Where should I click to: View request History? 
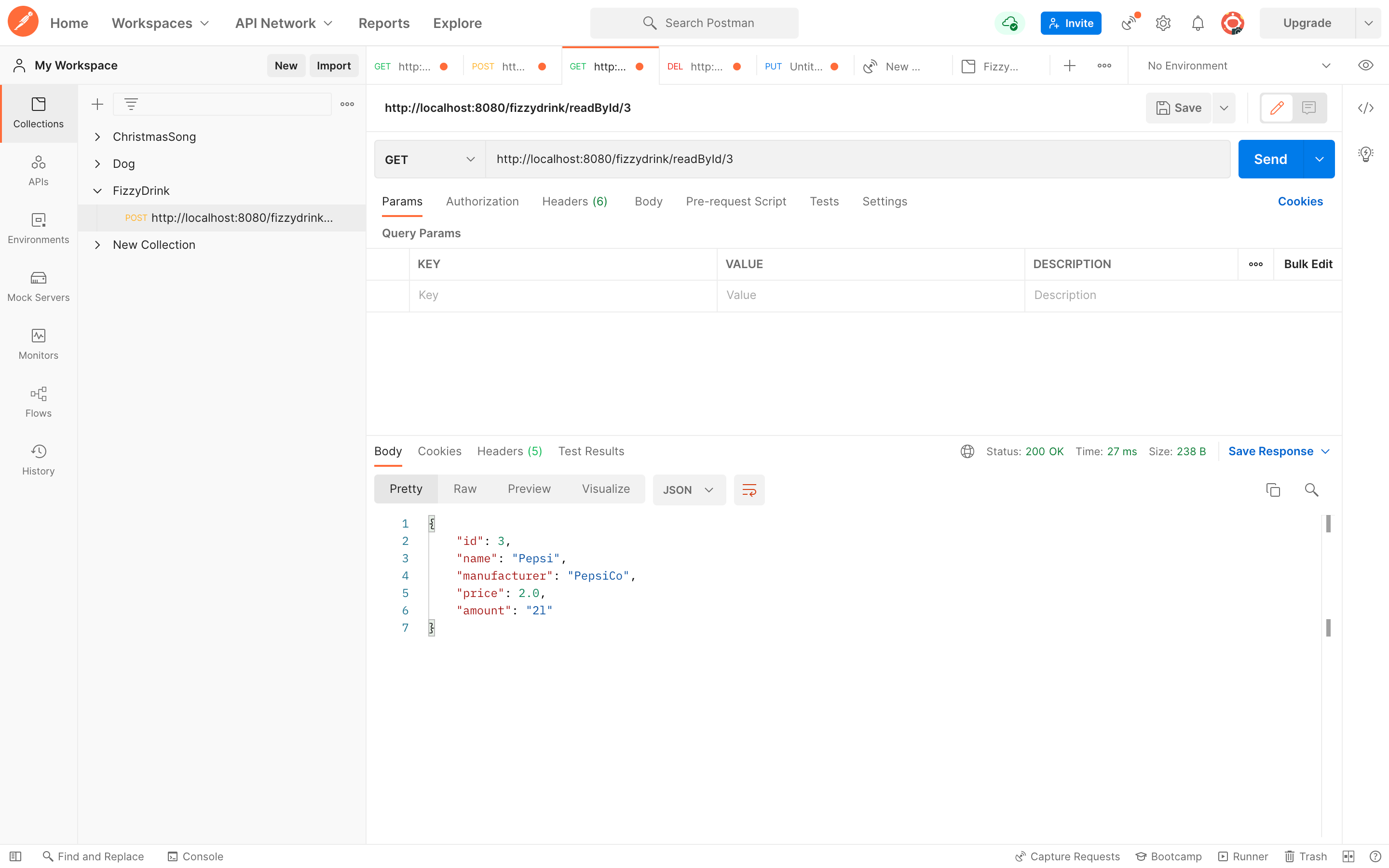[38, 459]
